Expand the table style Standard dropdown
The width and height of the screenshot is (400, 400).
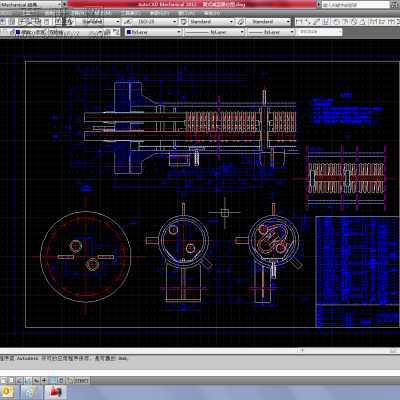click(231, 22)
